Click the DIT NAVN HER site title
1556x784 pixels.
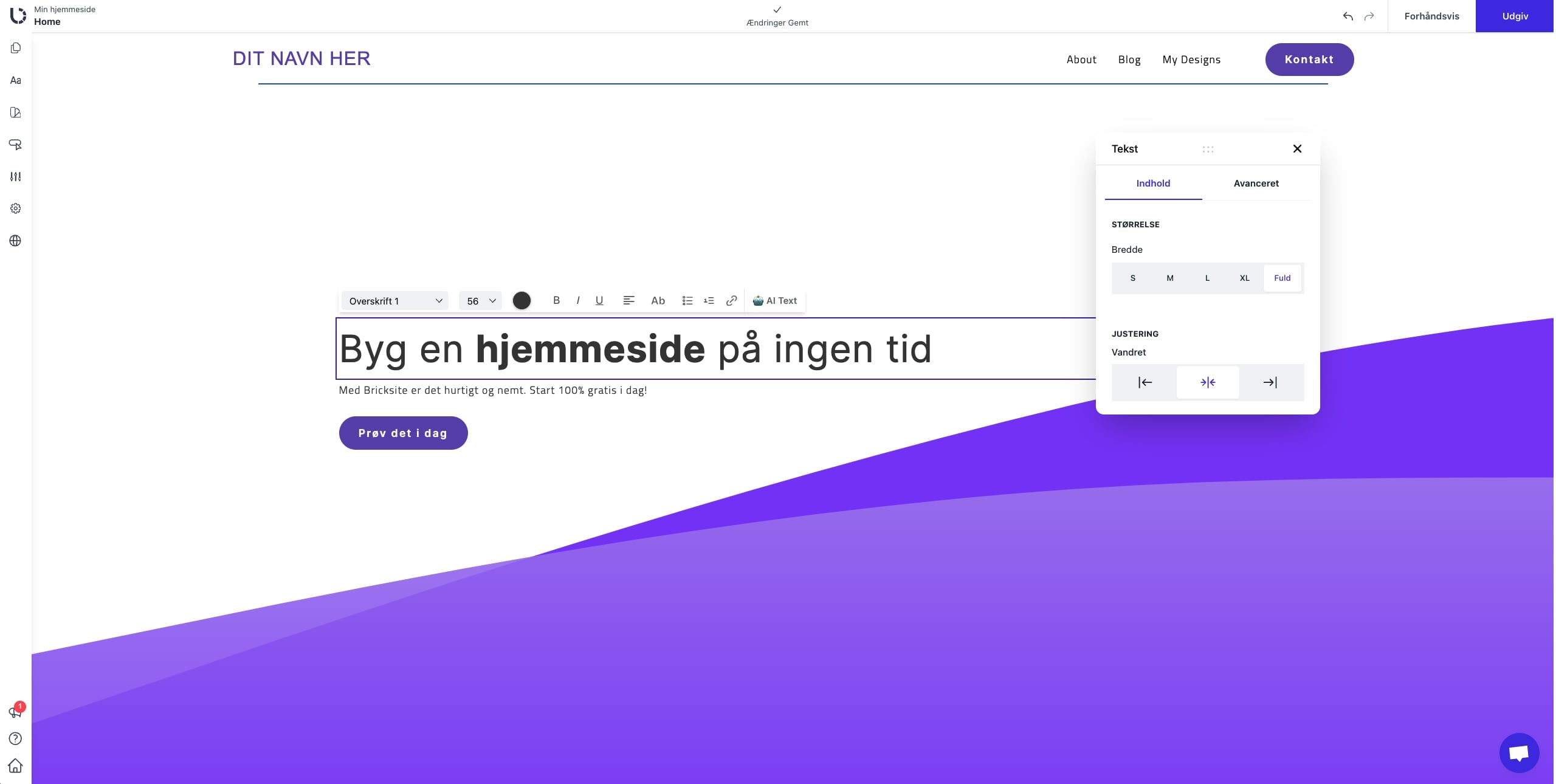click(301, 58)
